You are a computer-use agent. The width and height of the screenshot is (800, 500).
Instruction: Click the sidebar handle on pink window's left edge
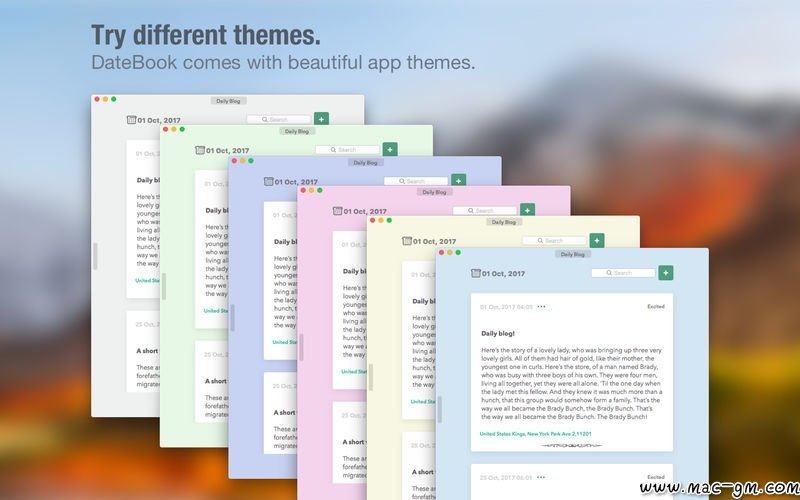pyautogui.click(x=302, y=347)
